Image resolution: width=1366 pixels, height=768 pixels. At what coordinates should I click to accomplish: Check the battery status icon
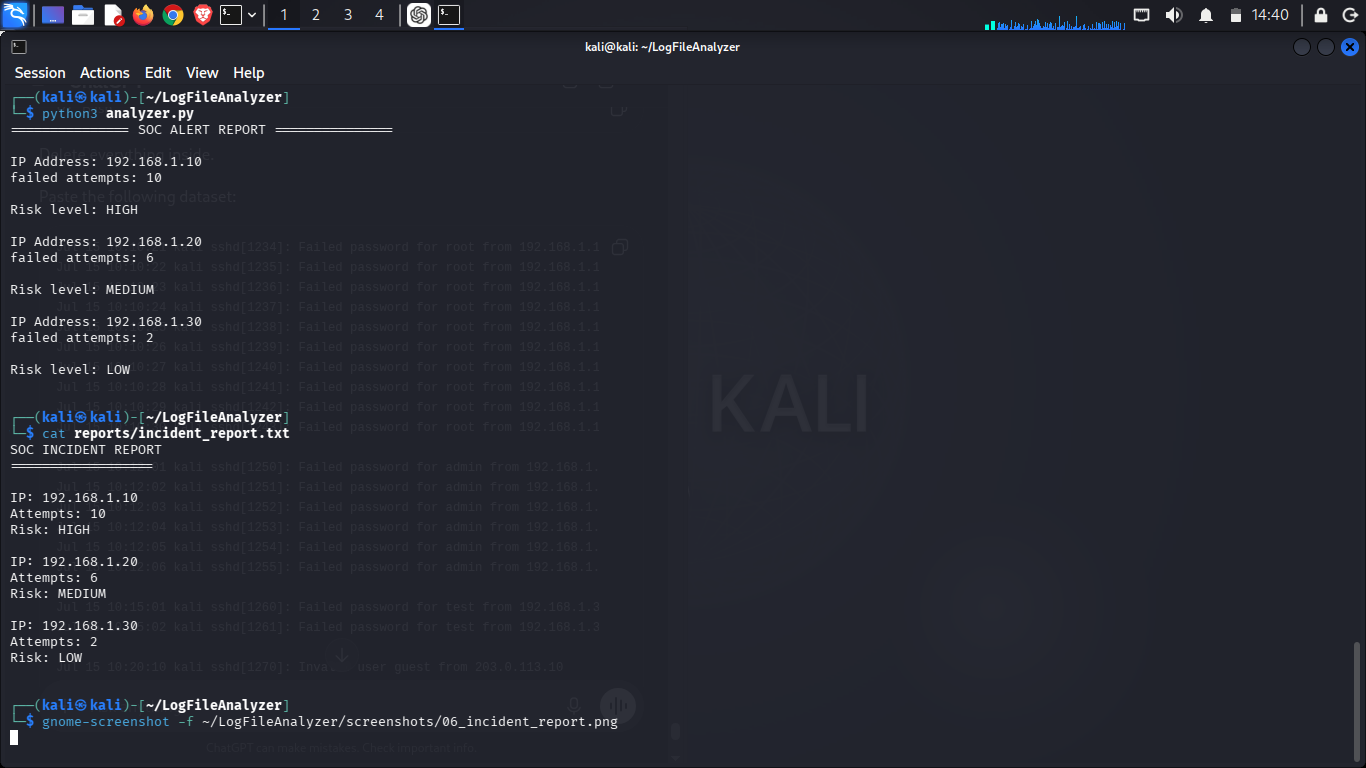pyautogui.click(x=1236, y=15)
